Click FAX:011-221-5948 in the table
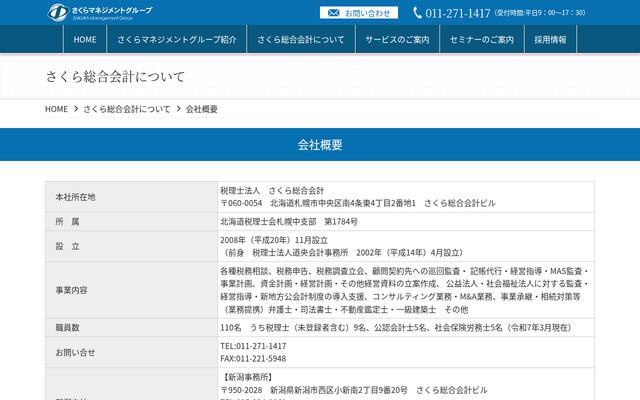The height and width of the screenshot is (400, 640). click(x=253, y=359)
